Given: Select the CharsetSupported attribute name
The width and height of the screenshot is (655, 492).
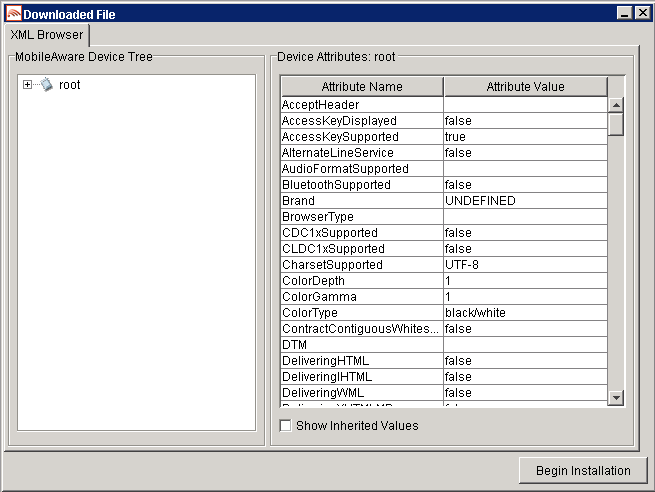Looking at the screenshot, I should pyautogui.click(x=362, y=265).
